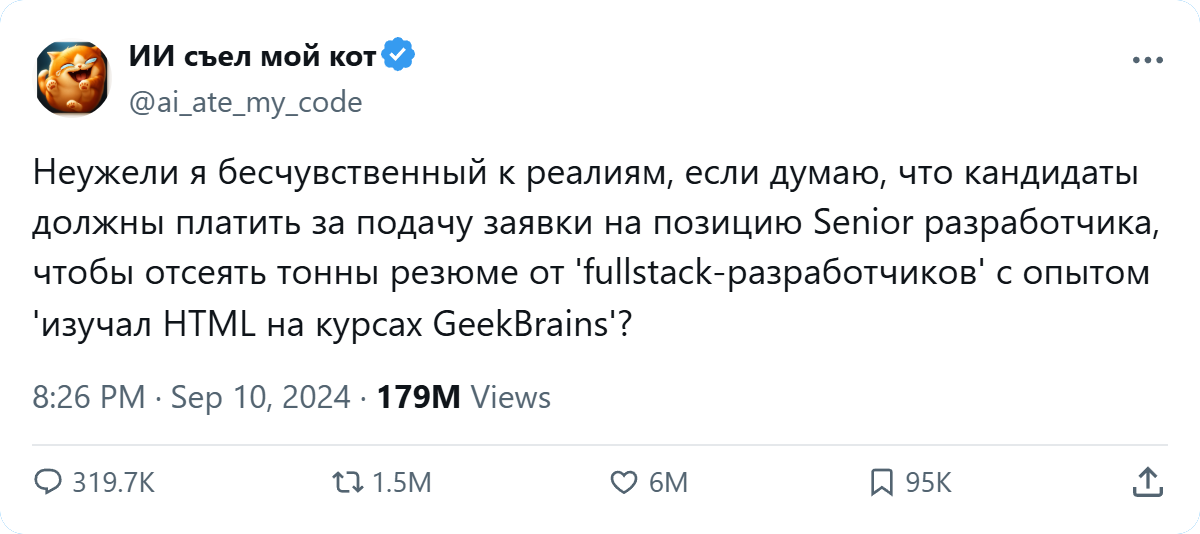Open the laughing orange cat avatar
Image resolution: width=1200 pixels, height=534 pixels.
72,77
